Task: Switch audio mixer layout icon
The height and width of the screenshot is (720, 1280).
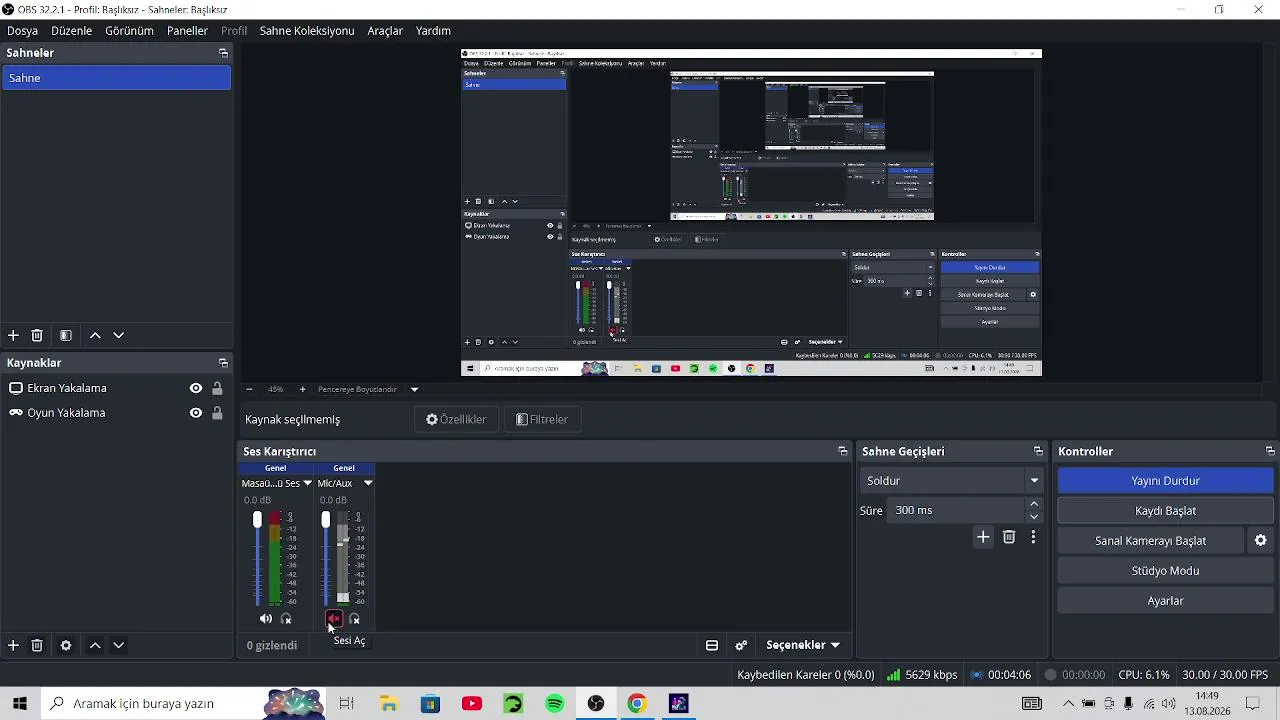Action: pyautogui.click(x=712, y=646)
